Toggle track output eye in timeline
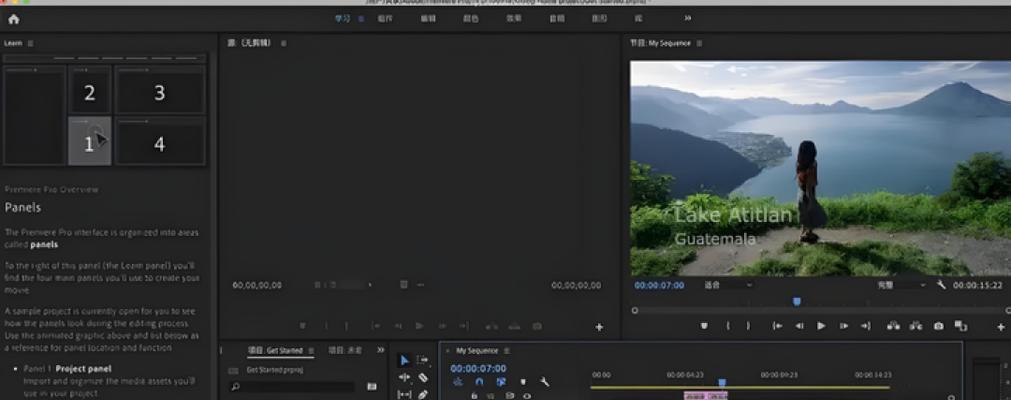The width and height of the screenshot is (1011, 400). (527, 395)
